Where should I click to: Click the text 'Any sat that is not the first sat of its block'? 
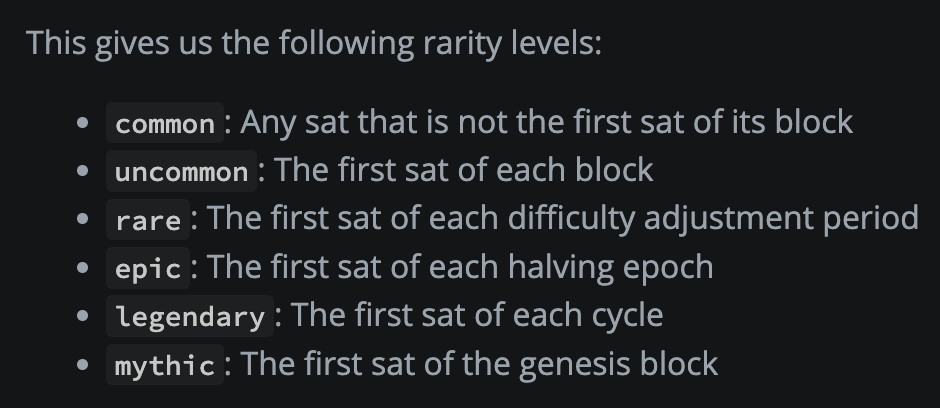tap(547, 122)
